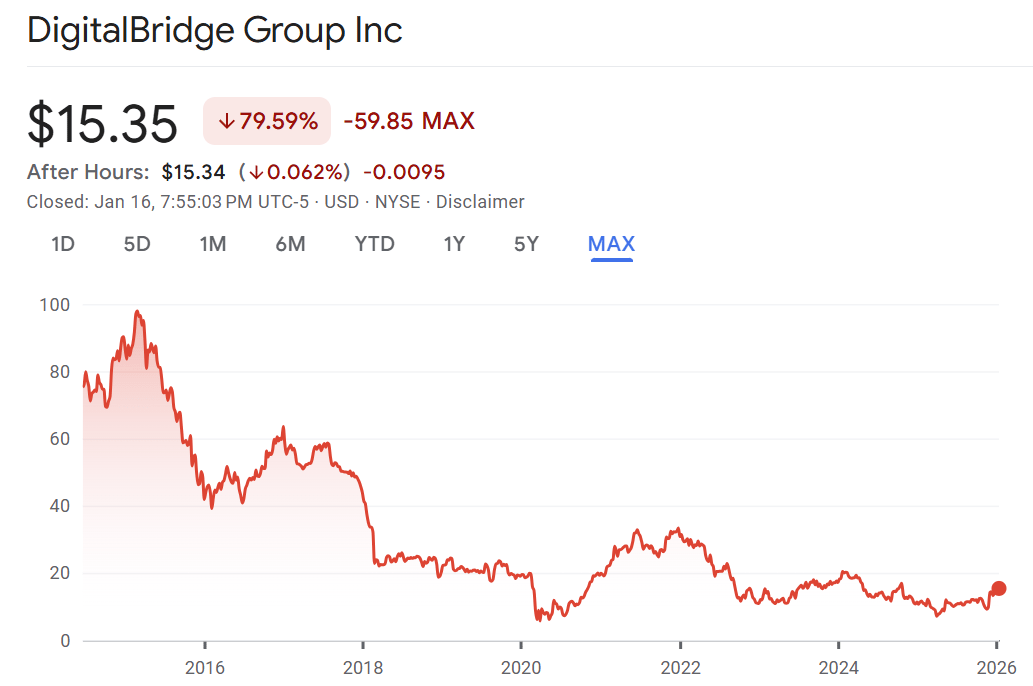The image size is (1033, 686).
Task: Click the DigitalBridge Group Inc title
Action: 215,30
